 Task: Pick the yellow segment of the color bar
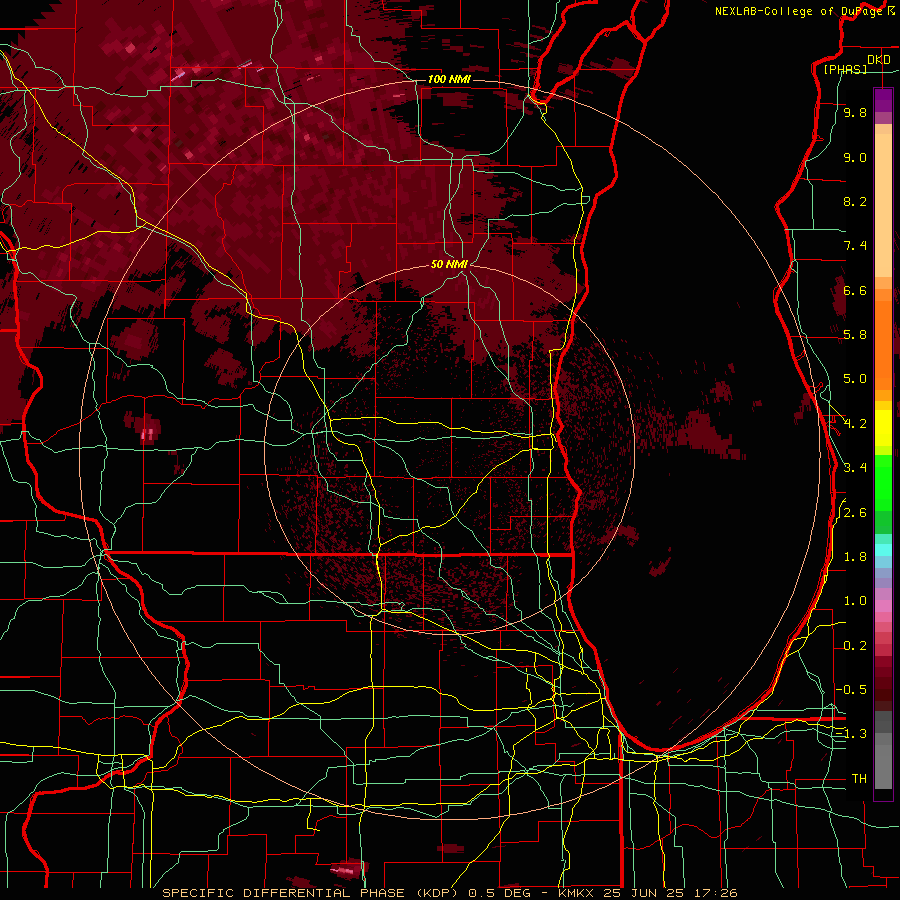883,428
